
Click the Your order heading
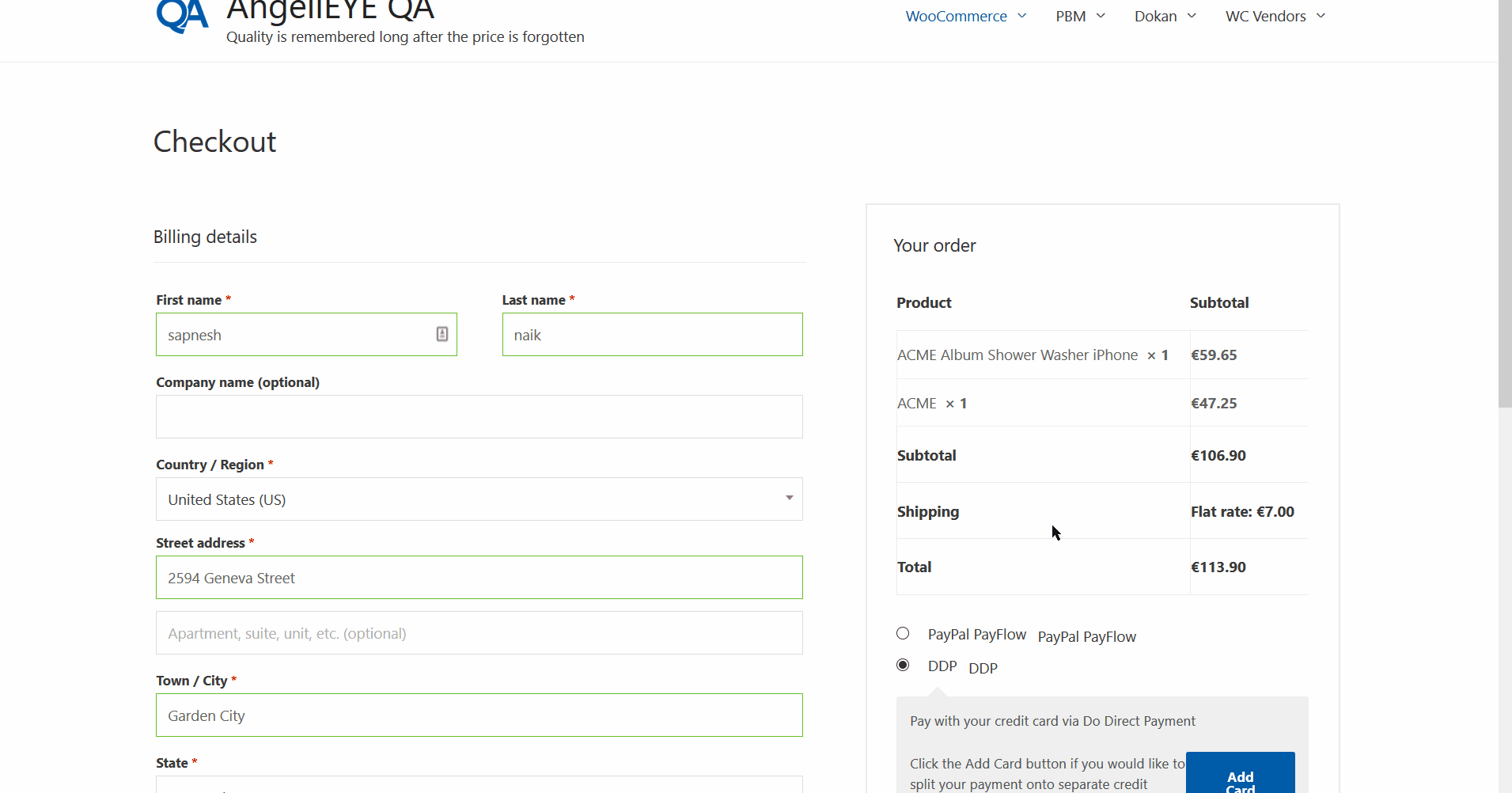pos(934,245)
